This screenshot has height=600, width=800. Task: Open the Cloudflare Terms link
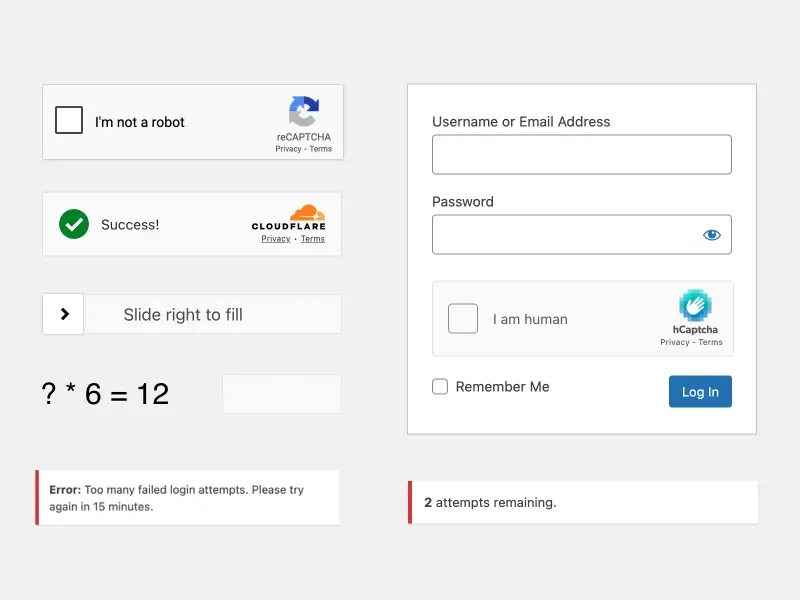pos(313,239)
